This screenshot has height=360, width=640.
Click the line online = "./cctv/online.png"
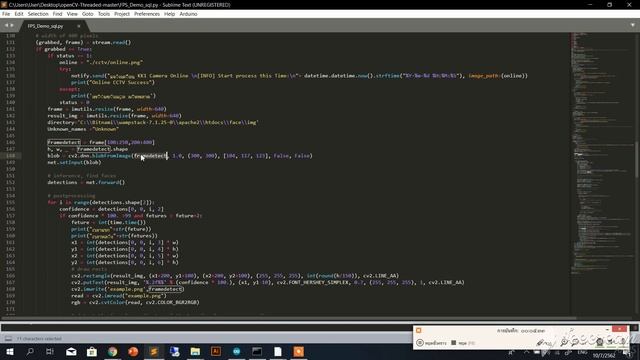[x=101, y=62]
